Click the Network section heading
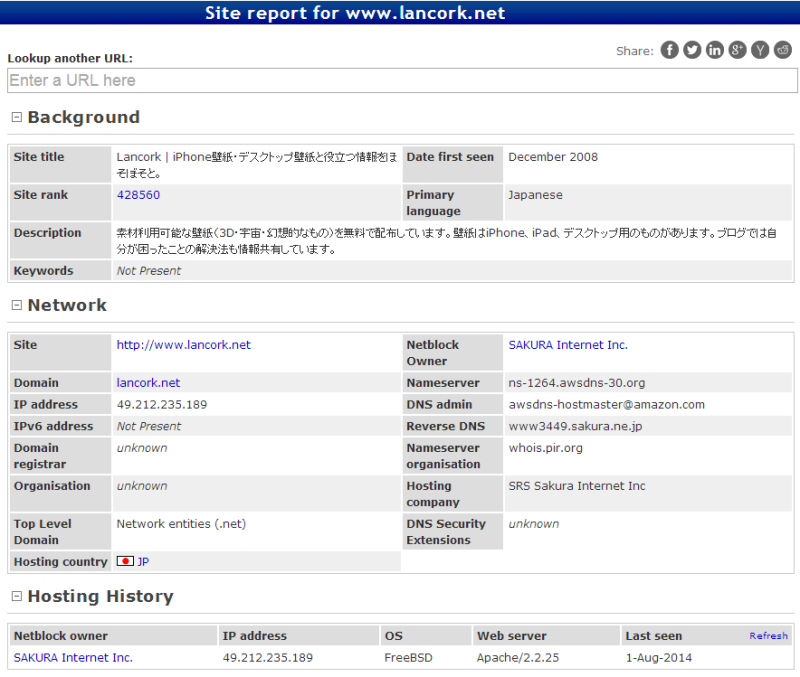The height and width of the screenshot is (677, 800). pos(67,305)
